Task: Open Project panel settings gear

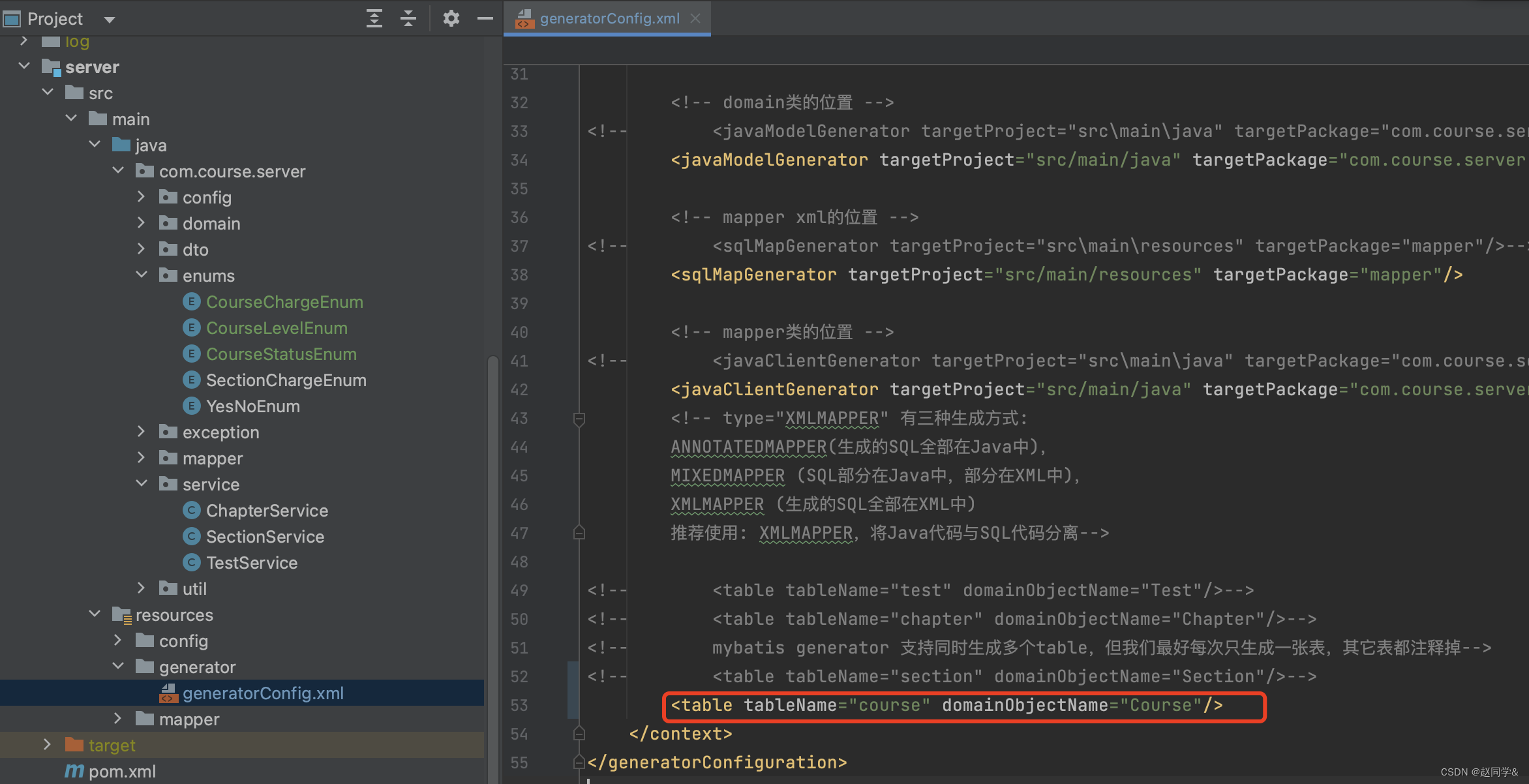Action: click(x=451, y=18)
